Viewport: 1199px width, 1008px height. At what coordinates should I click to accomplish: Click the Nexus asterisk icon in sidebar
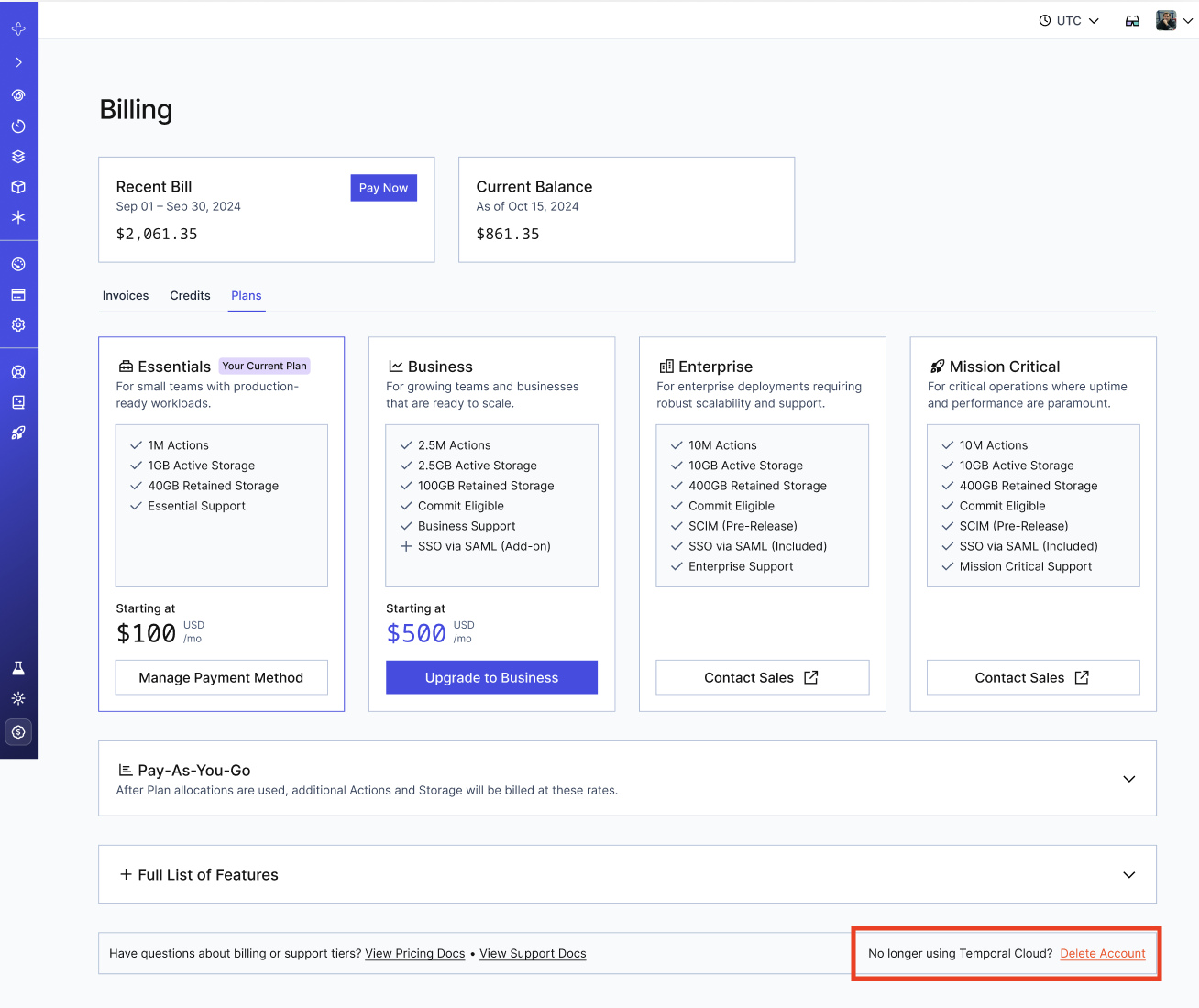[x=18, y=217]
